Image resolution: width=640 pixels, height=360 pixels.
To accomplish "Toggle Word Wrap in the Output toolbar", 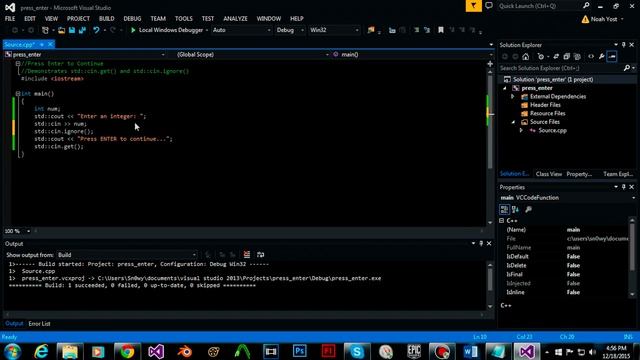I will point(260,255).
